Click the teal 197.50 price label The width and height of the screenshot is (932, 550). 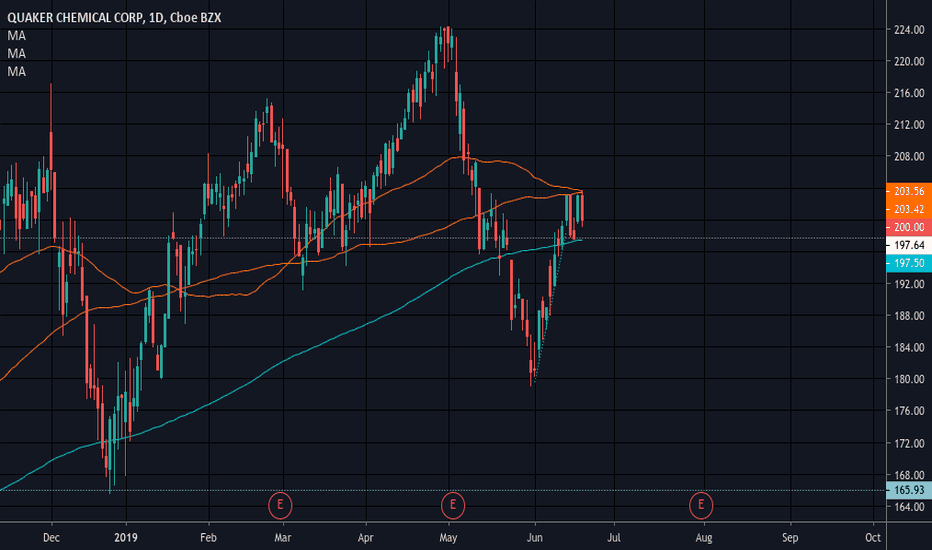click(x=909, y=263)
